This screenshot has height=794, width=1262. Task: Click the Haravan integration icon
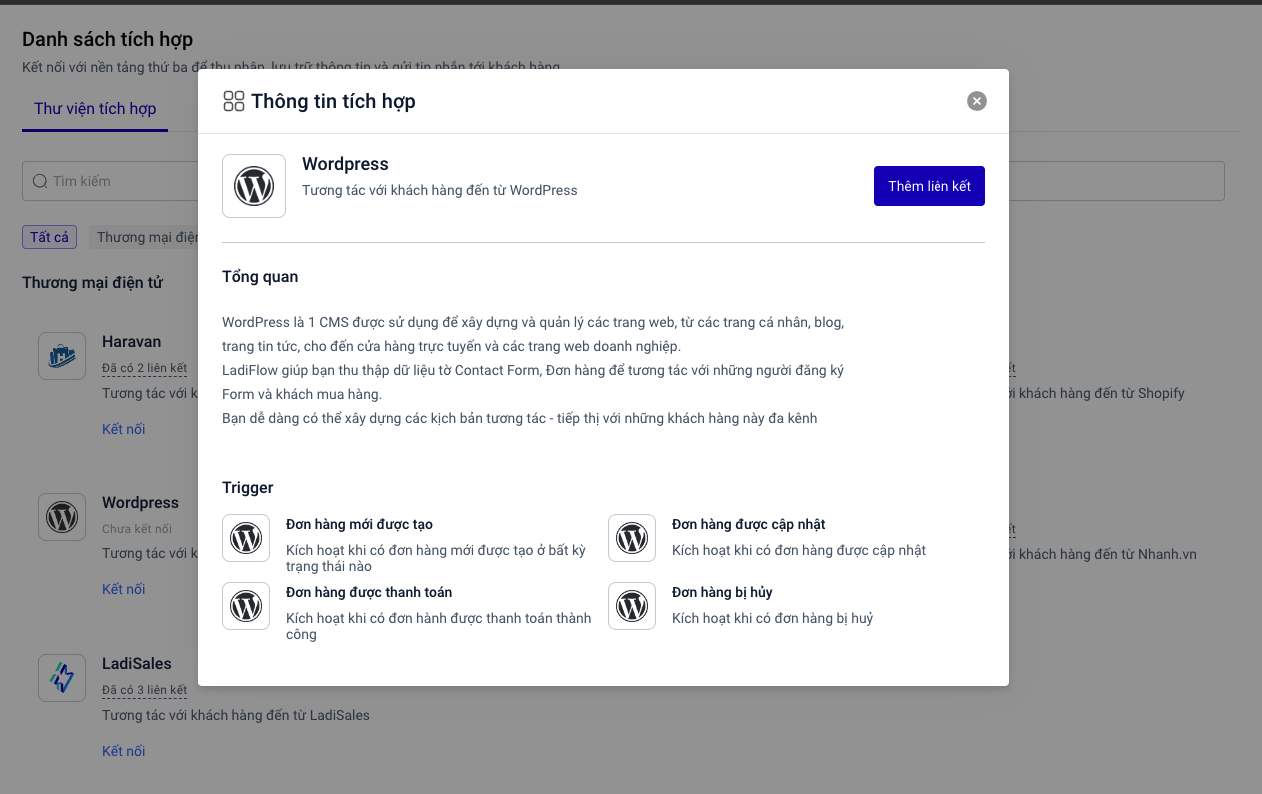(62, 356)
